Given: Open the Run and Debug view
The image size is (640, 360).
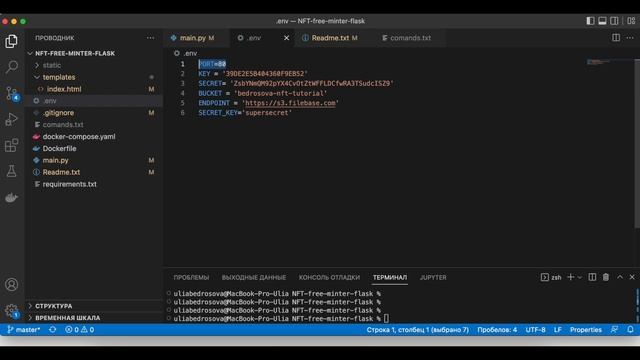Looking at the screenshot, I should (x=11, y=119).
